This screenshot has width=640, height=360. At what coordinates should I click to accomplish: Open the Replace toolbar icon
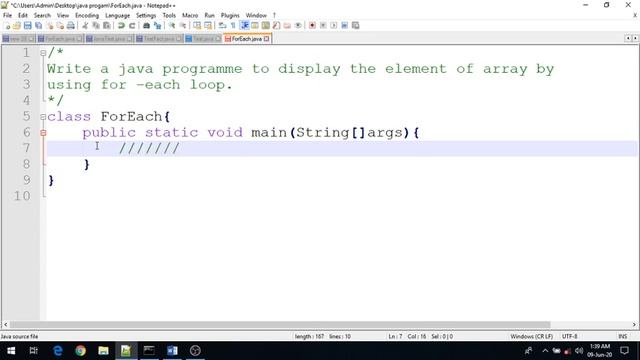click(x=157, y=26)
